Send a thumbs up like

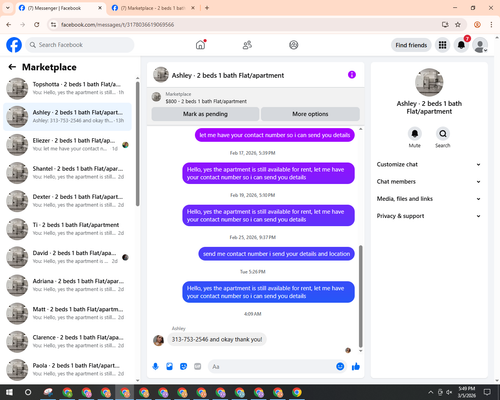356,367
